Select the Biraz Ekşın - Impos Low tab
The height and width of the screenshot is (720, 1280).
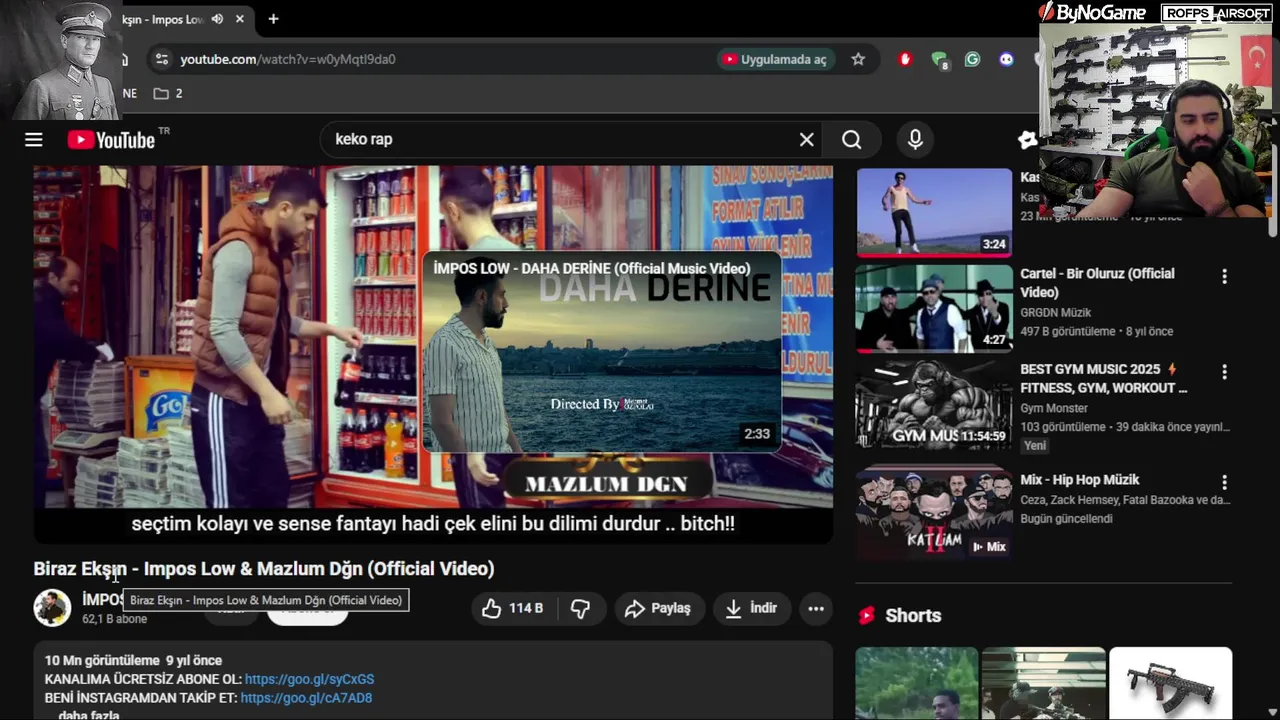pos(163,19)
